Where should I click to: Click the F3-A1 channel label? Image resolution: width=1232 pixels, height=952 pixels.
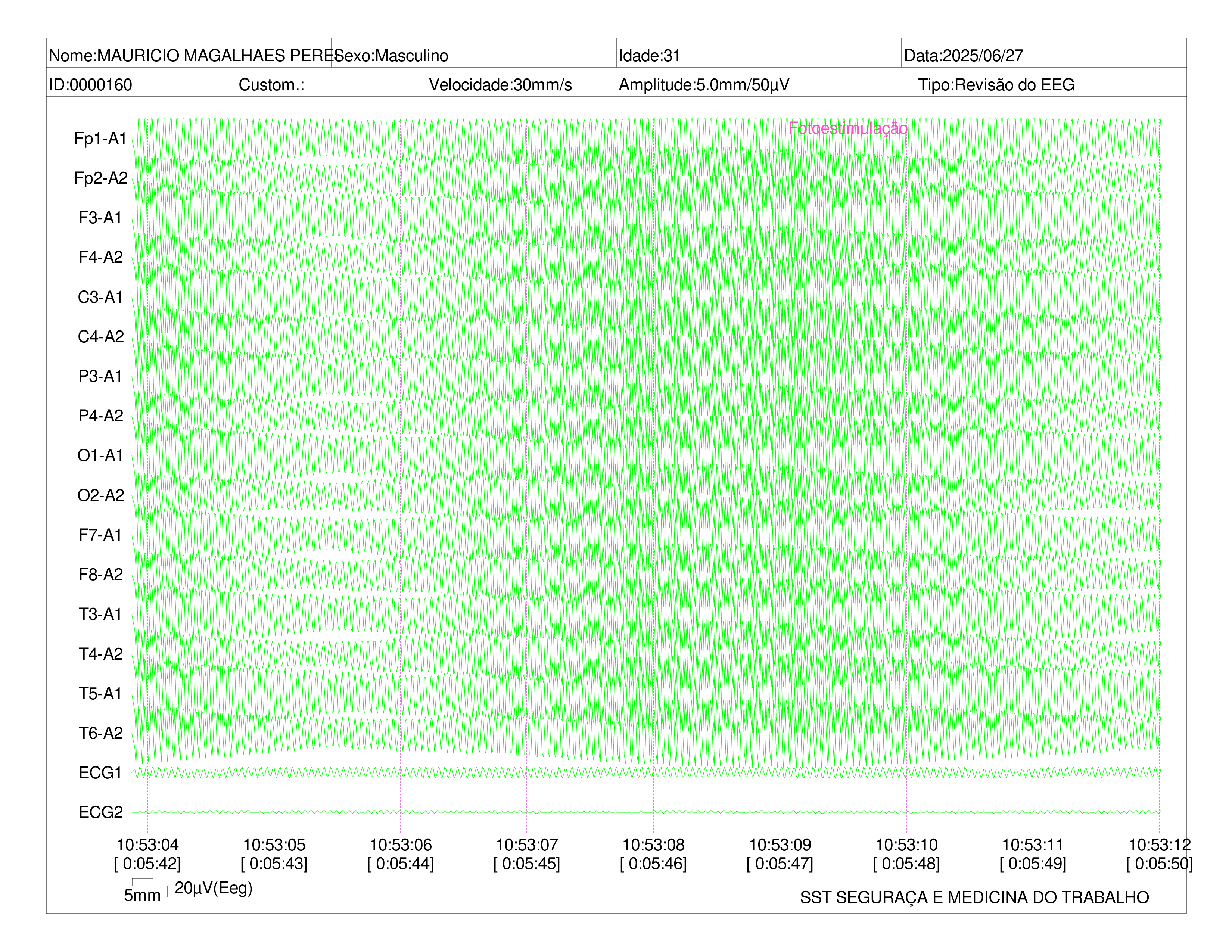point(100,218)
